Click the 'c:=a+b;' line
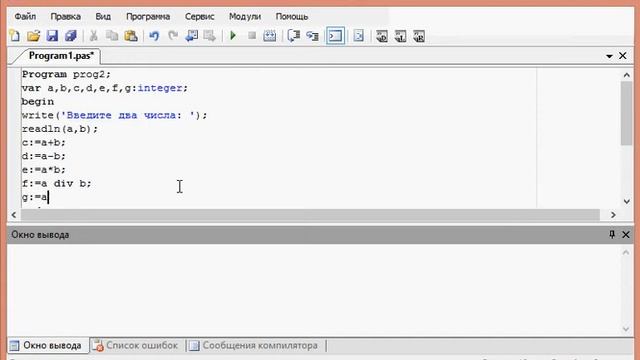Viewport: 640px width, 360px height. [43, 142]
